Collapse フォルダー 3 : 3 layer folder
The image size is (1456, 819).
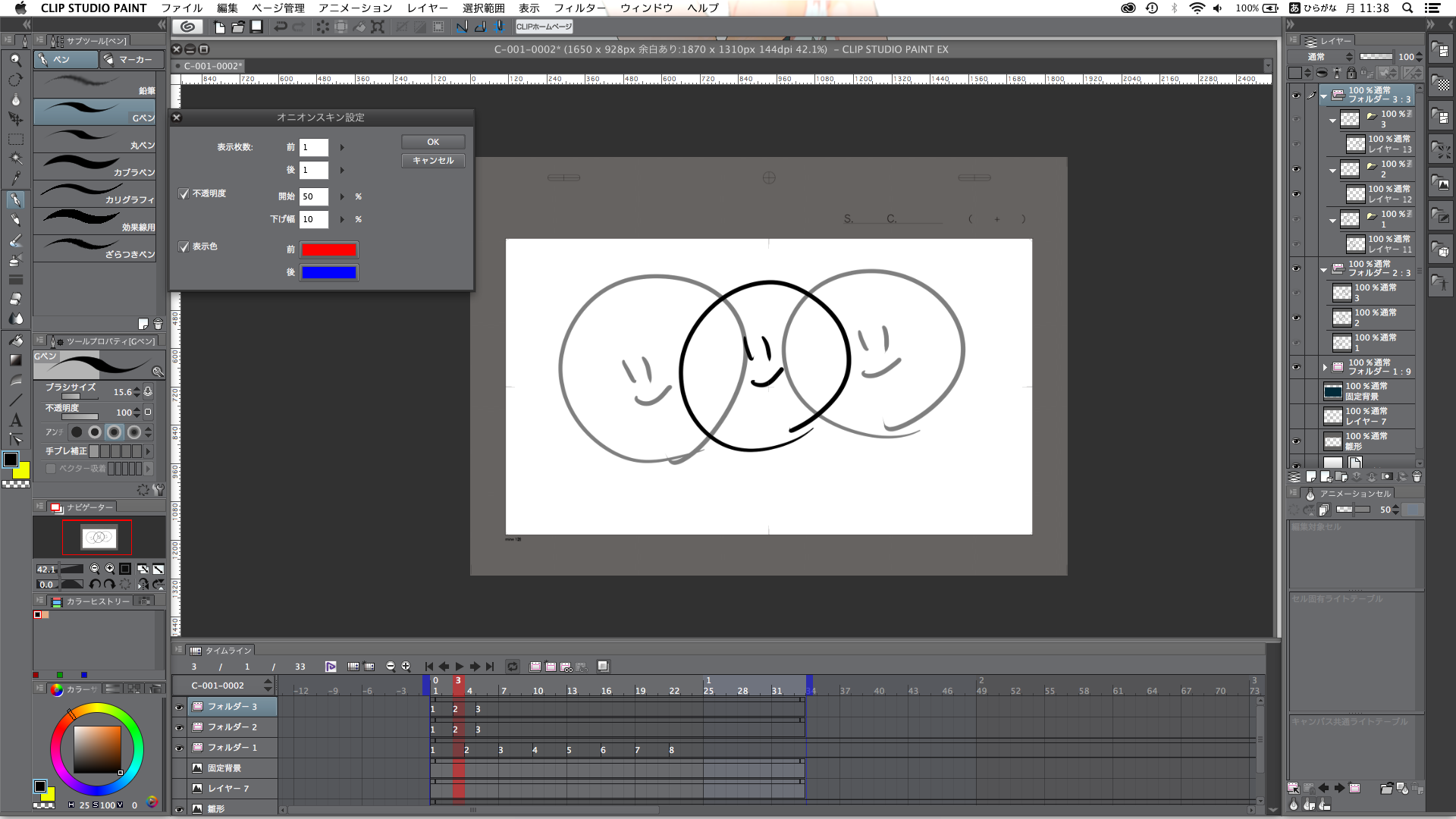(1324, 96)
